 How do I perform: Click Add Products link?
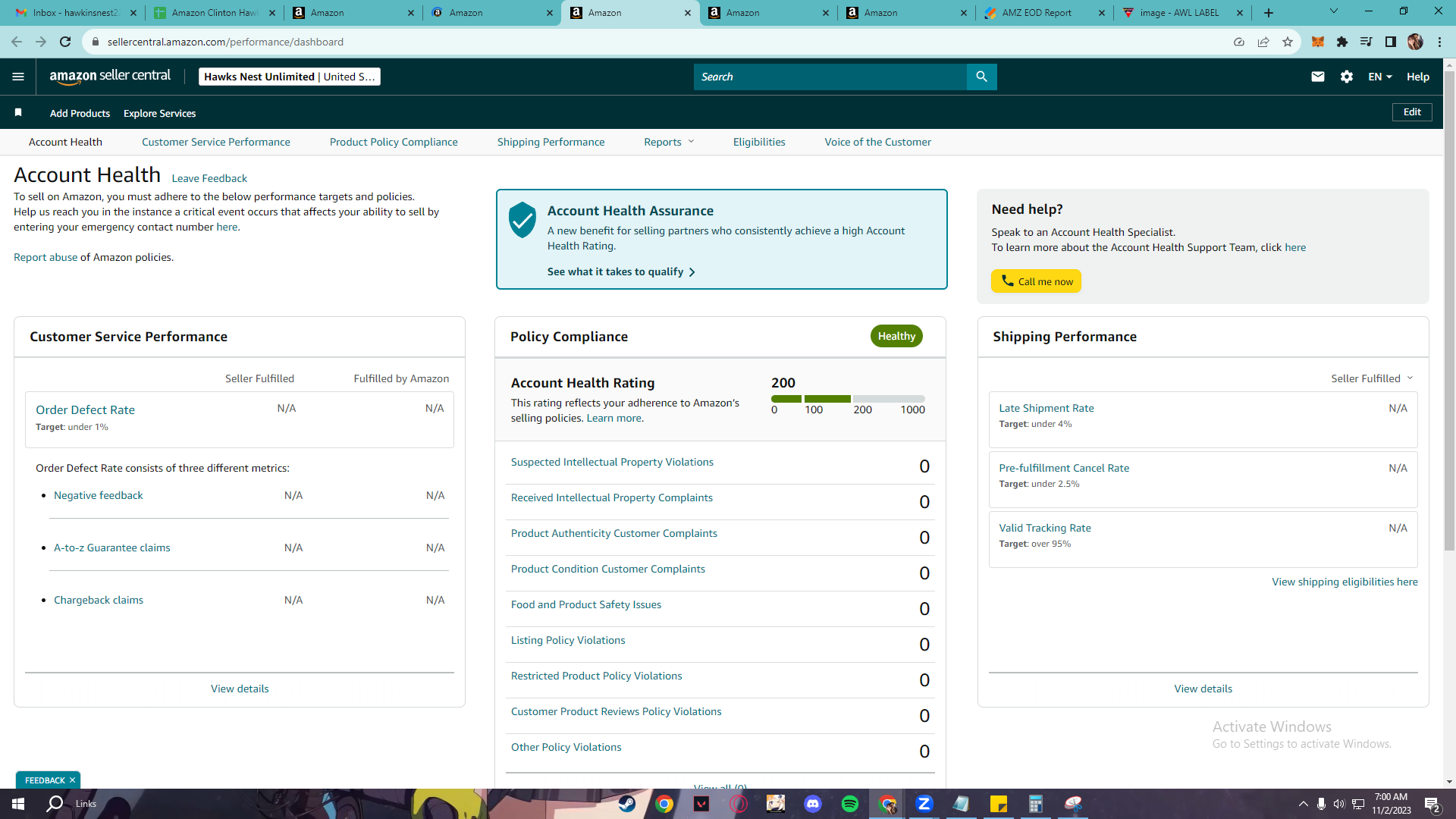click(80, 113)
